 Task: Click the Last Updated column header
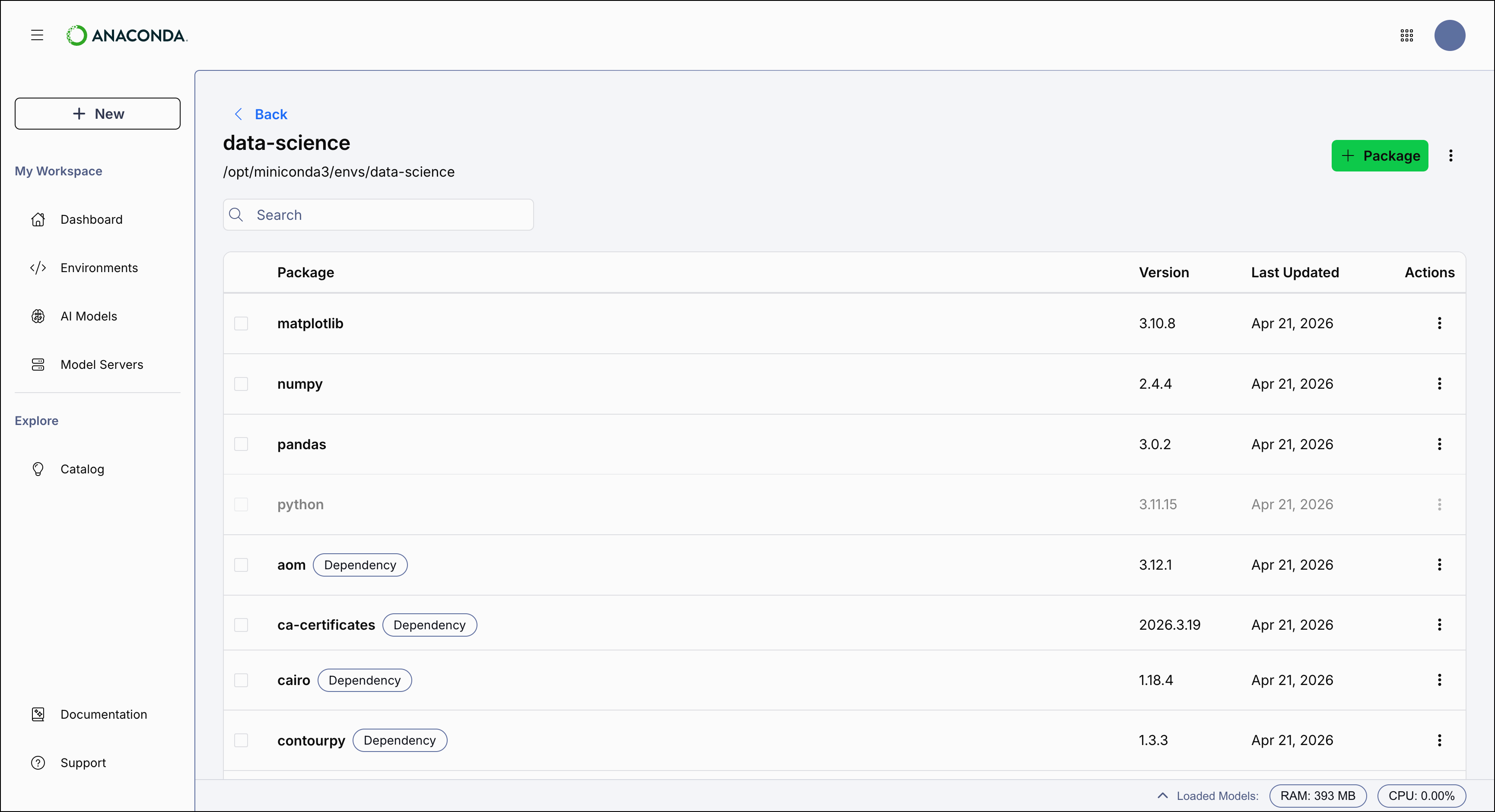click(1295, 273)
